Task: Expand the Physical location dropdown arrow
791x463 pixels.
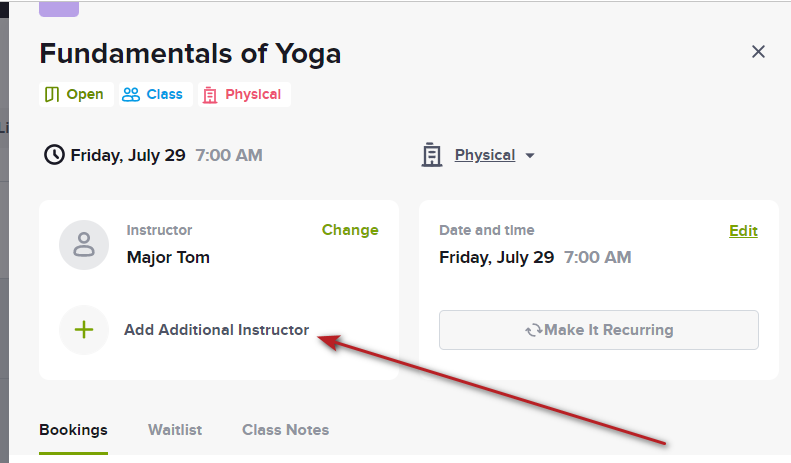Action: [530, 155]
